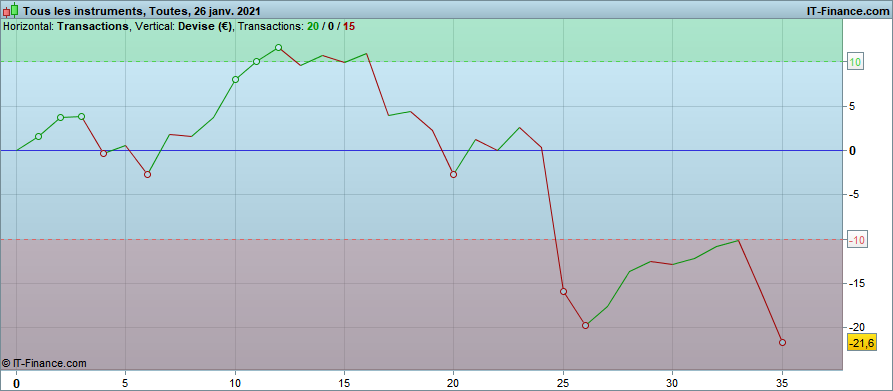Select the peak marker at transaction 12
The height and width of the screenshot is (391, 893).
[x=278, y=48]
